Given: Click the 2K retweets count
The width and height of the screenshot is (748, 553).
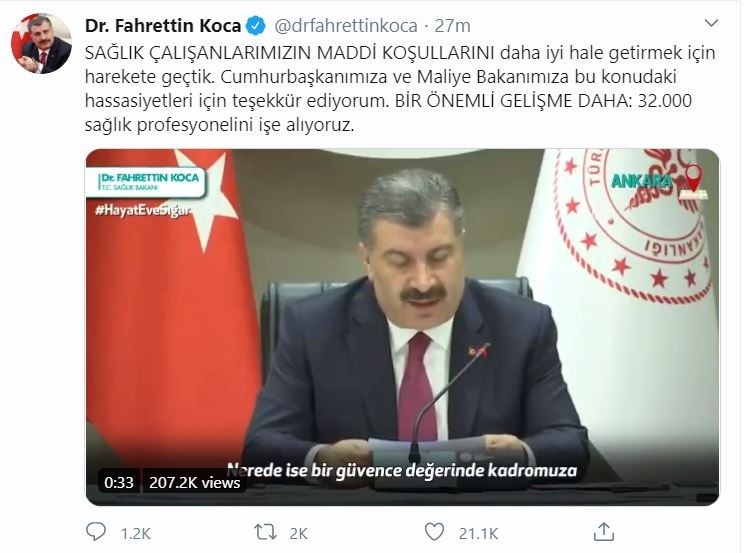Looking at the screenshot, I should [299, 533].
